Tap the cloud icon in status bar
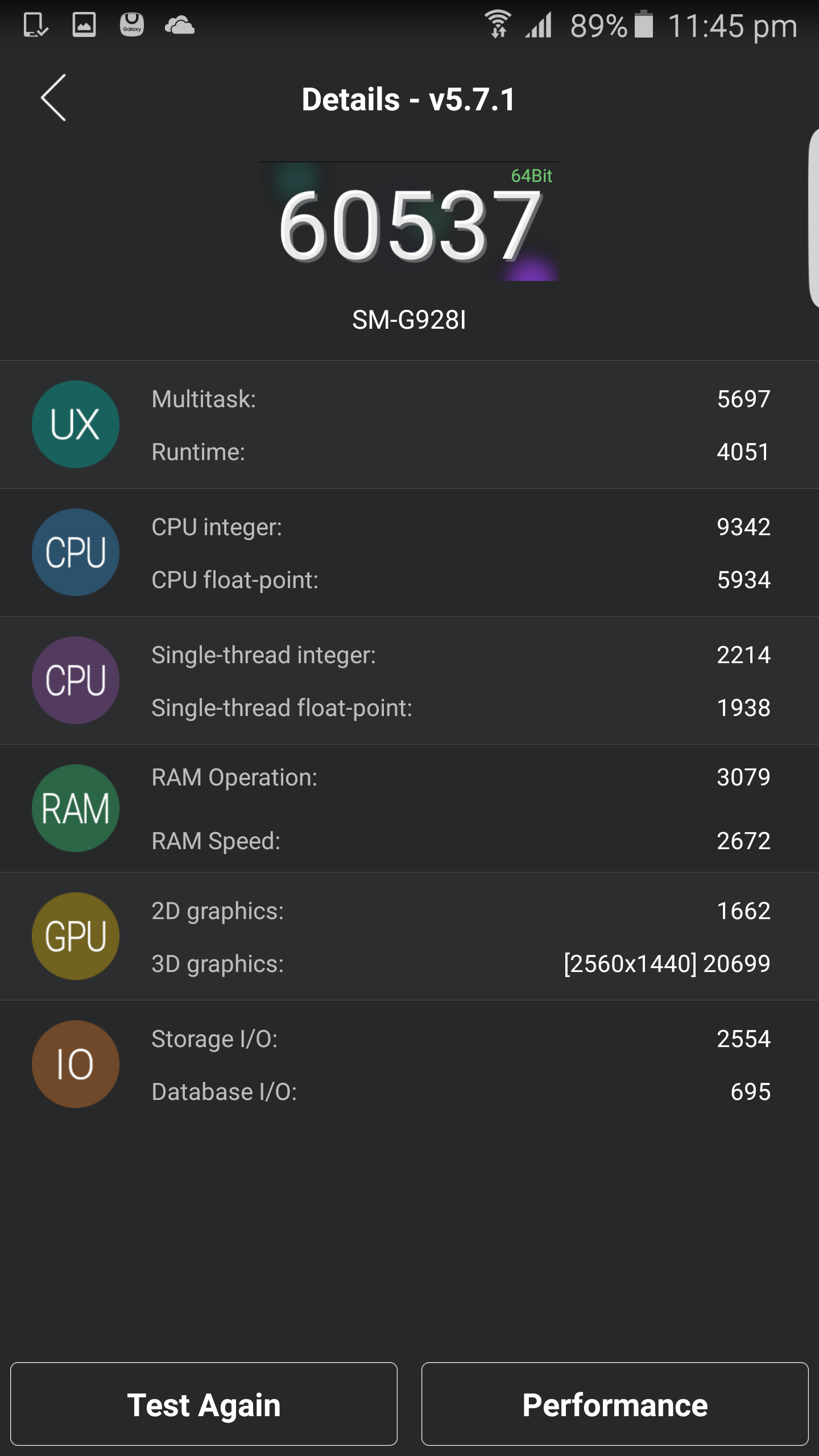Viewport: 819px width, 1456px height. (x=180, y=26)
